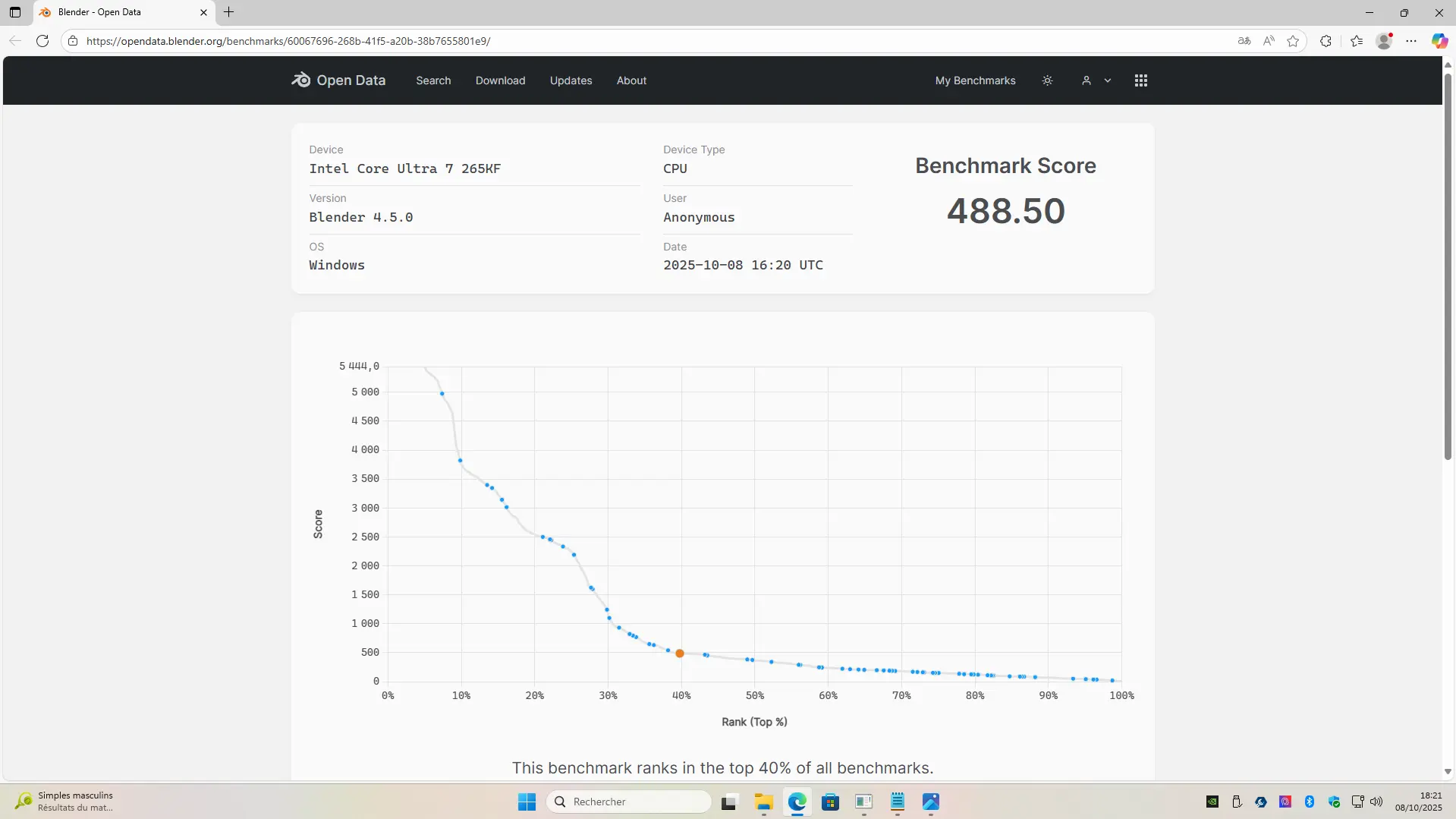Open the Bluetooth tray icon
This screenshot has height=819, width=1456.
point(1310,802)
